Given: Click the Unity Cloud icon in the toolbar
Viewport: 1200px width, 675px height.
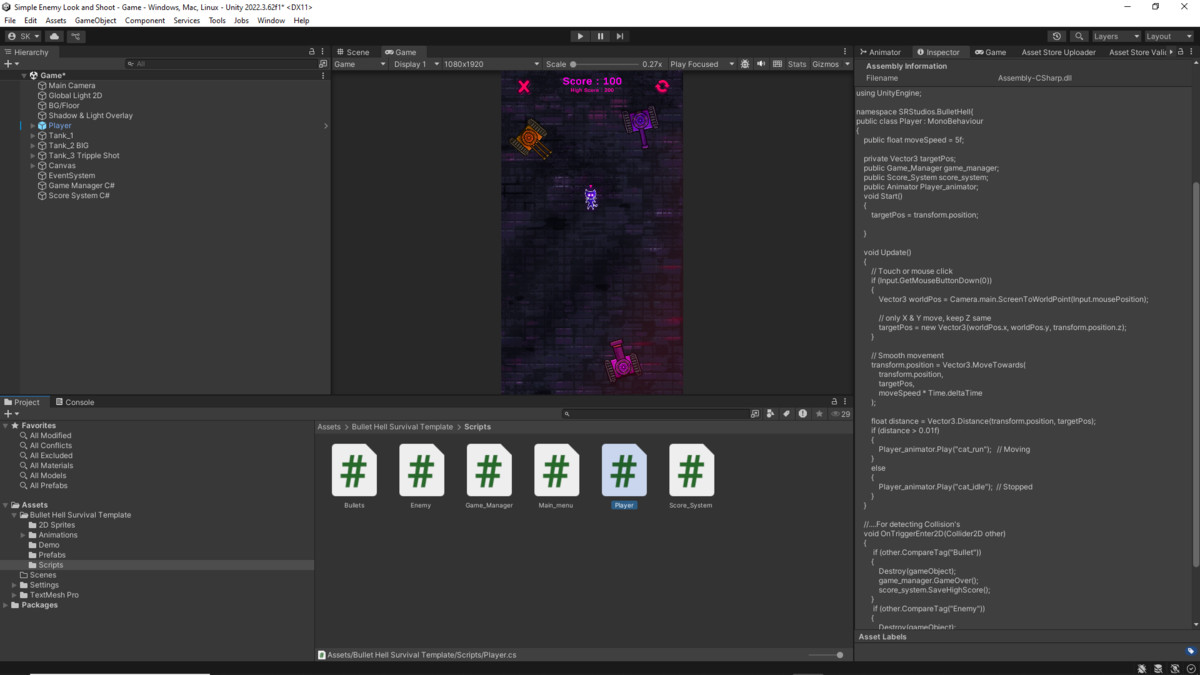Looking at the screenshot, I should (x=54, y=35).
